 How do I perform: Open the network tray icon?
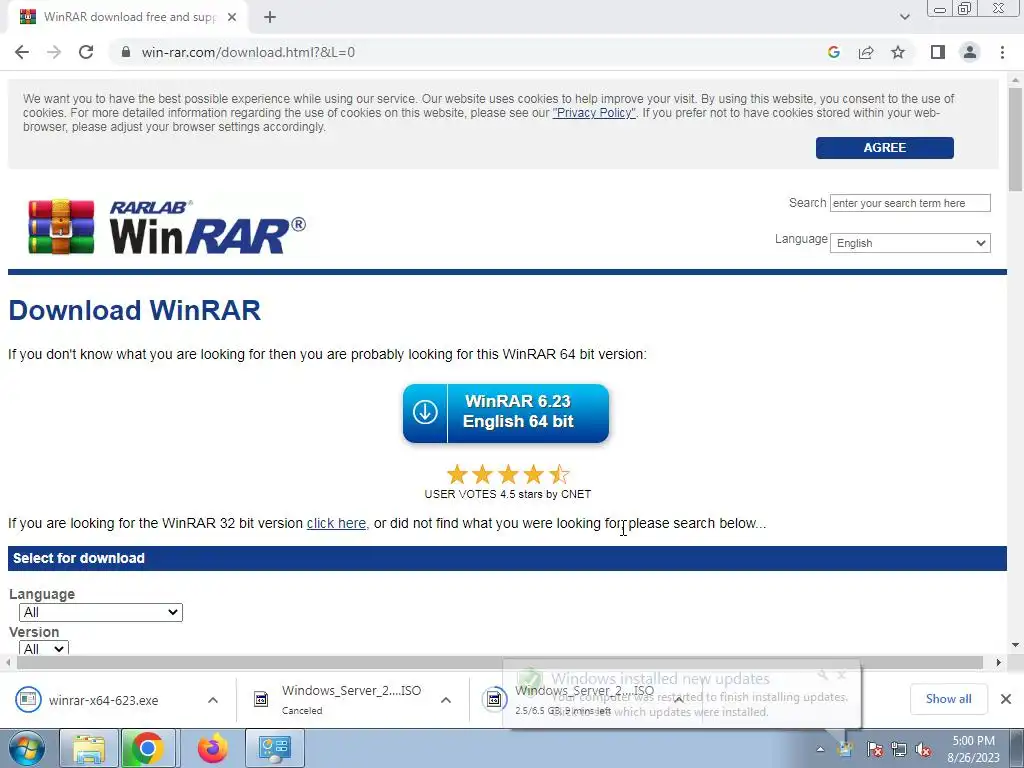pyautogui.click(x=899, y=749)
